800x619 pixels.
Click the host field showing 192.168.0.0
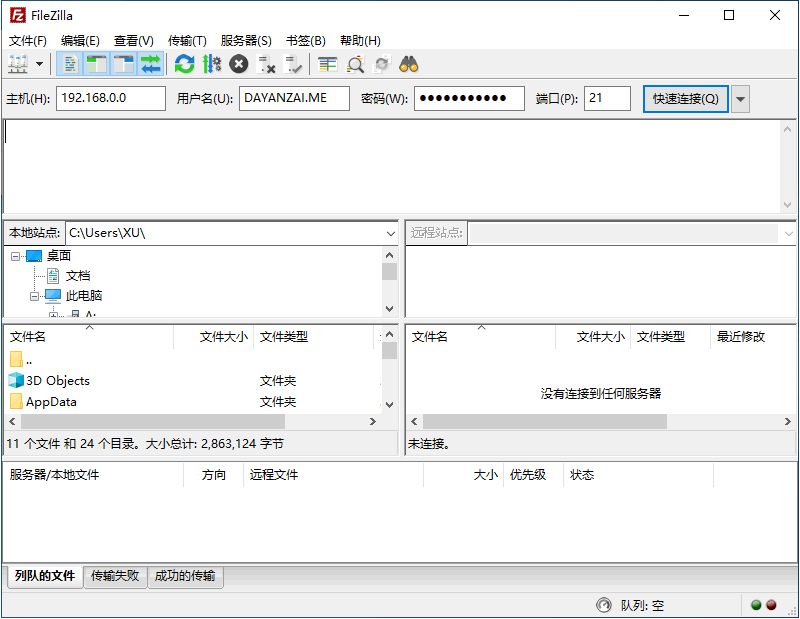[x=111, y=98]
